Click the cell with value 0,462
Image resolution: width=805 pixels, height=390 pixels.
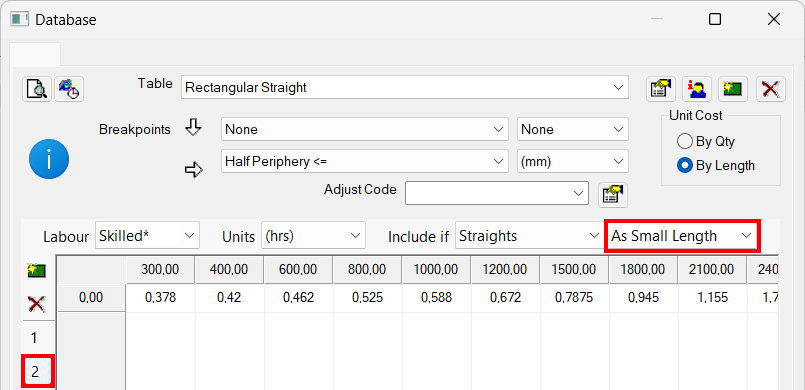pyautogui.click(x=299, y=298)
